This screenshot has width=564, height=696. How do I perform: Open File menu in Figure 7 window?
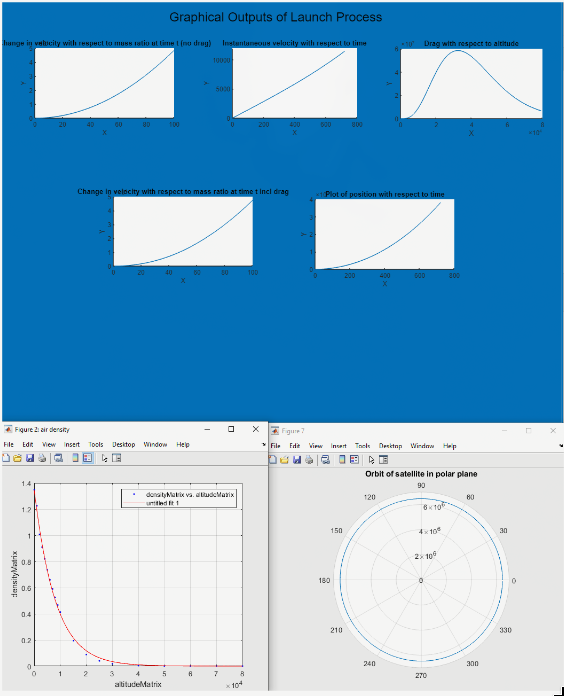[276, 446]
